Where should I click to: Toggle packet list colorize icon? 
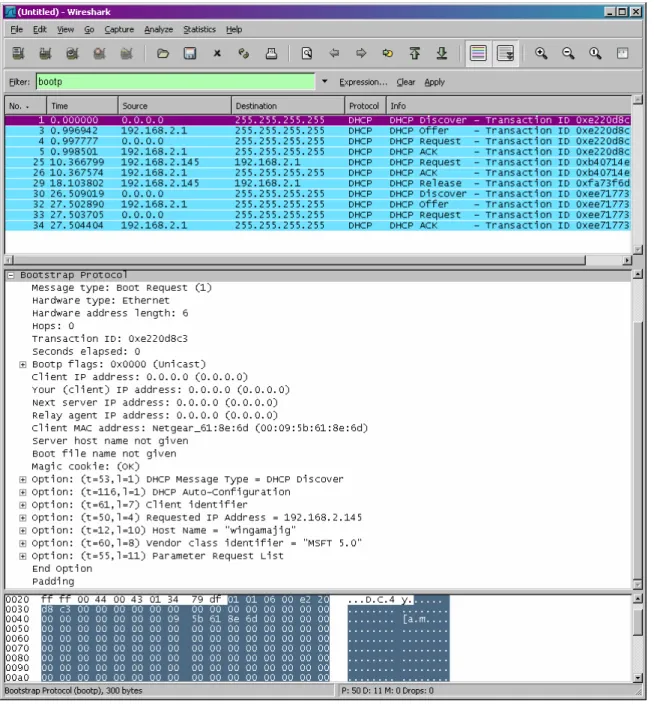[x=478, y=53]
